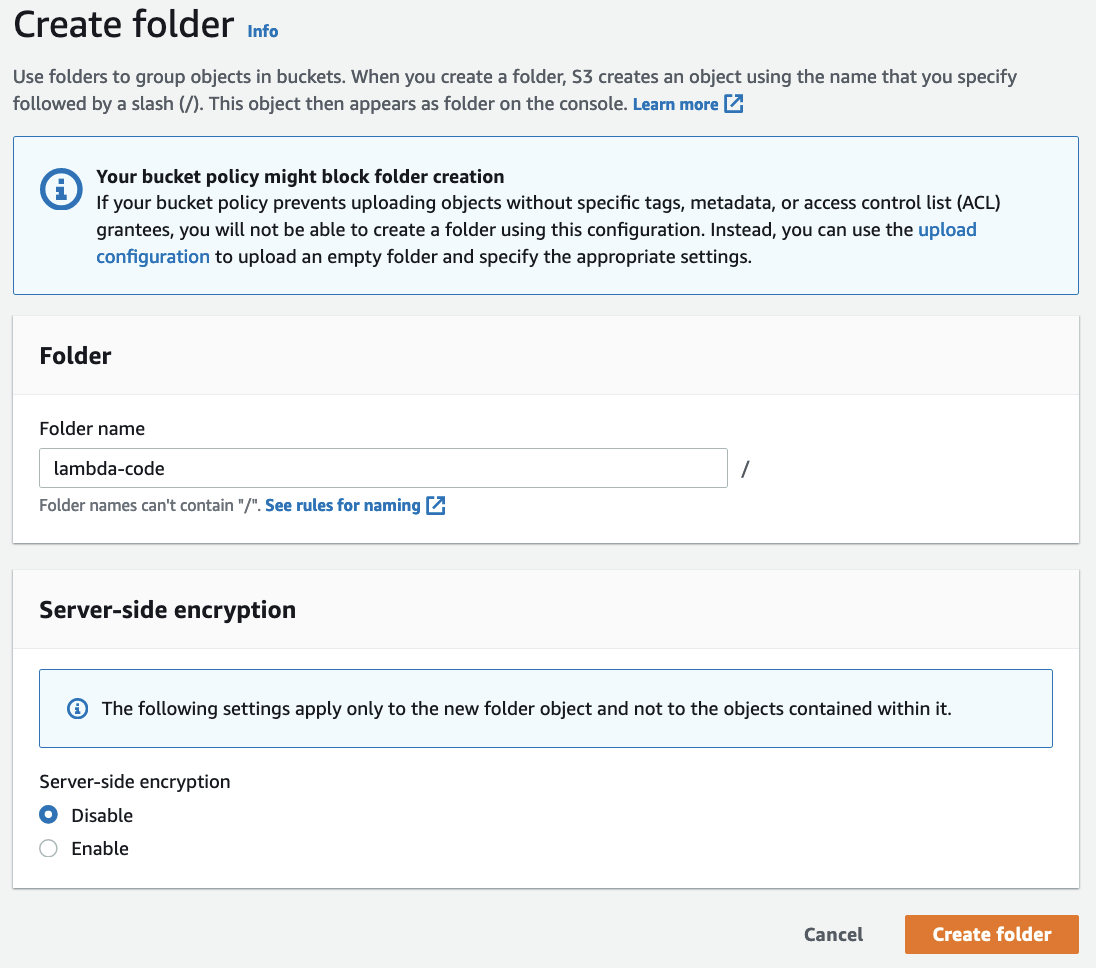This screenshot has height=968, width=1096.
Task: Click the Disable option label text
Action: point(102,815)
